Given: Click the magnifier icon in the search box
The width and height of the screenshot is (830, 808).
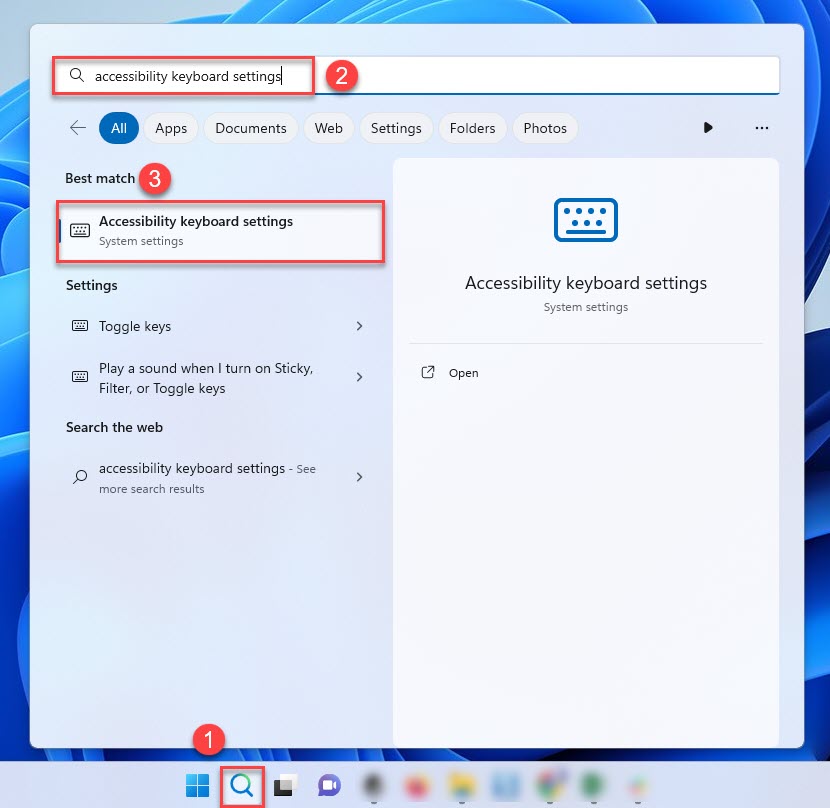Looking at the screenshot, I should (77, 75).
